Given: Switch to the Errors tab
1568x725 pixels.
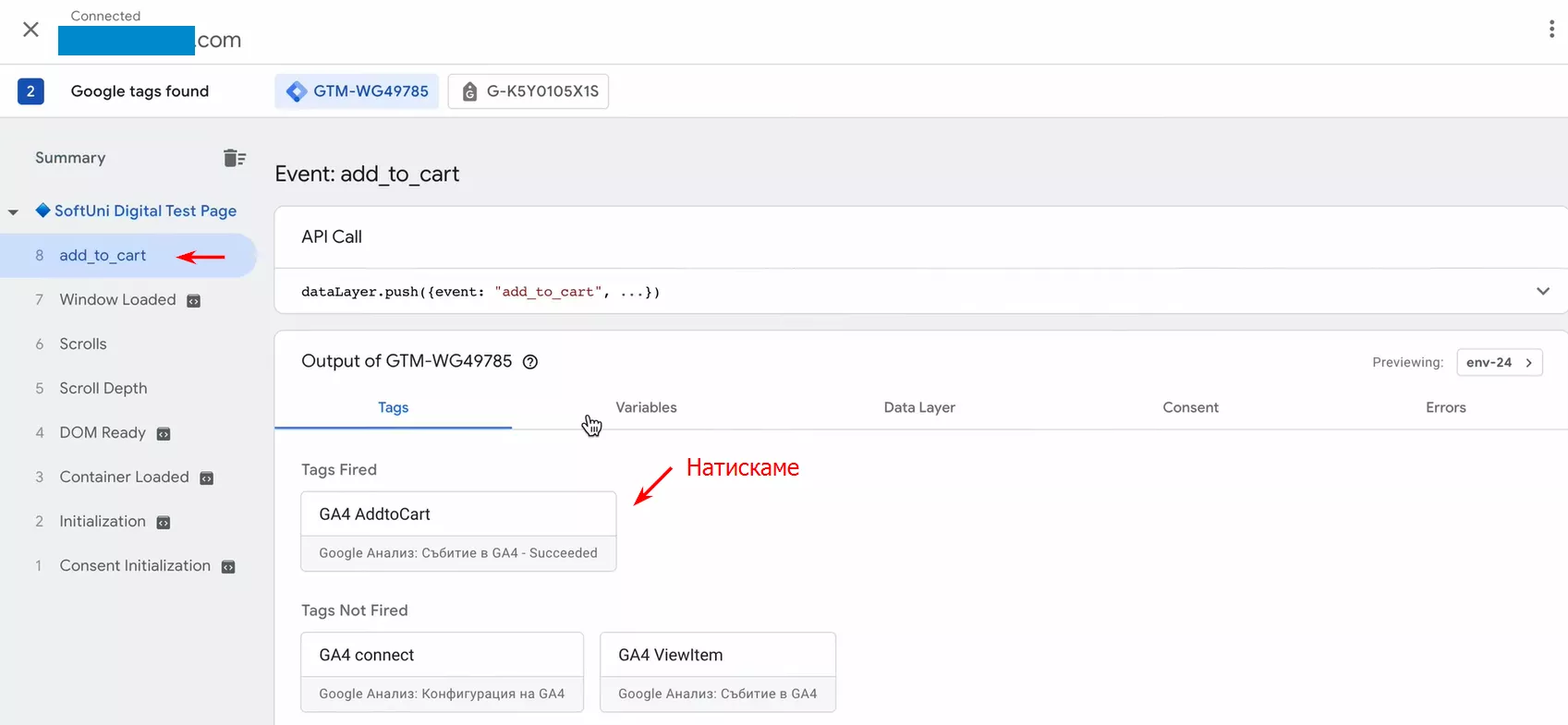Looking at the screenshot, I should [1446, 407].
